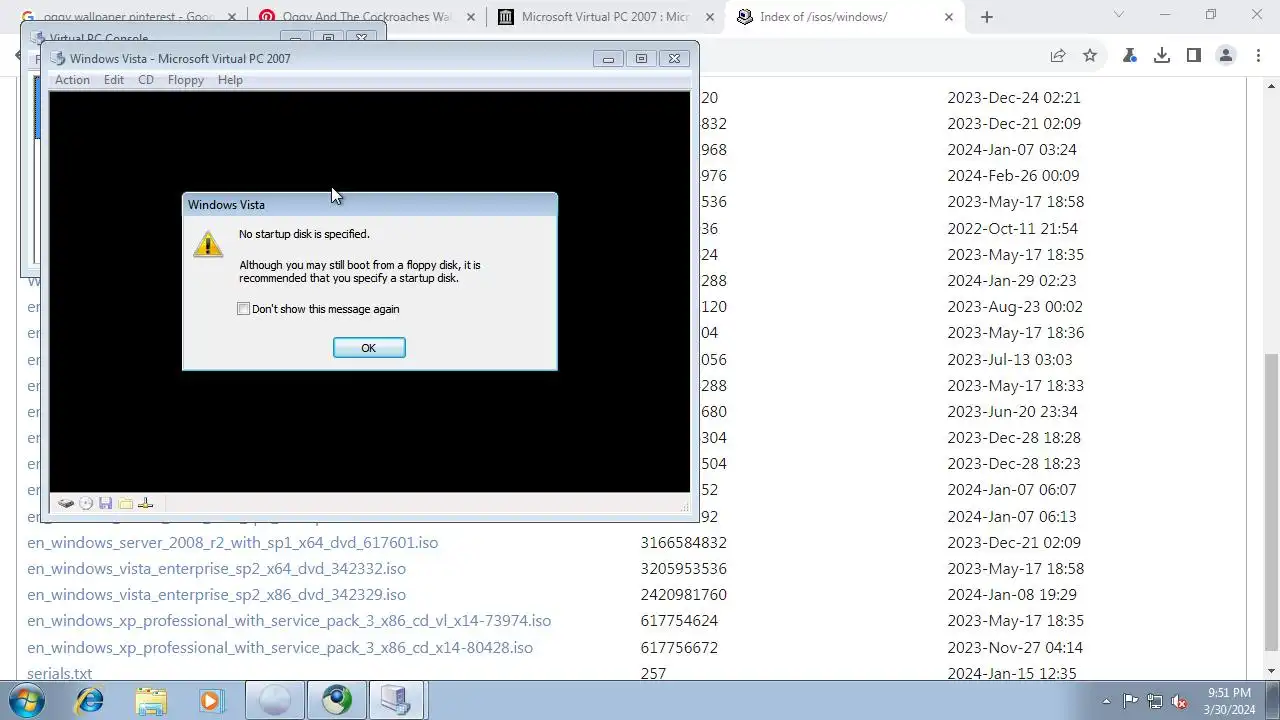Close the Google search tab
1280x720 pixels.
[232, 17]
